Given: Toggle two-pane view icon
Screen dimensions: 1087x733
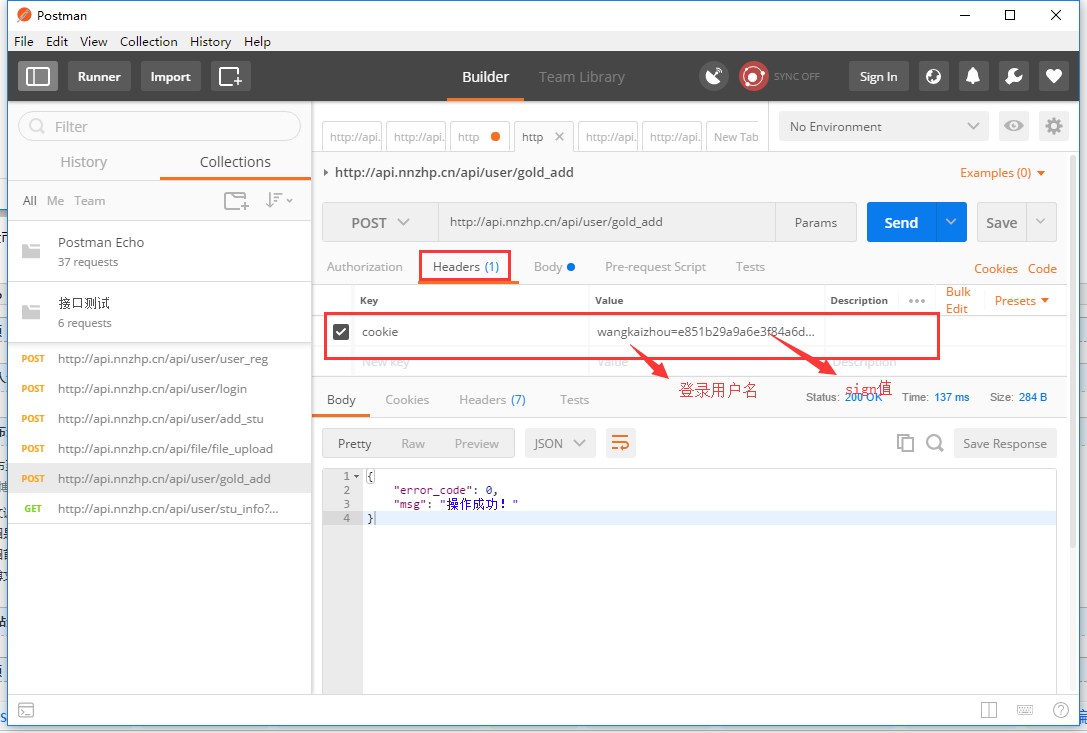Looking at the screenshot, I should tap(989, 710).
